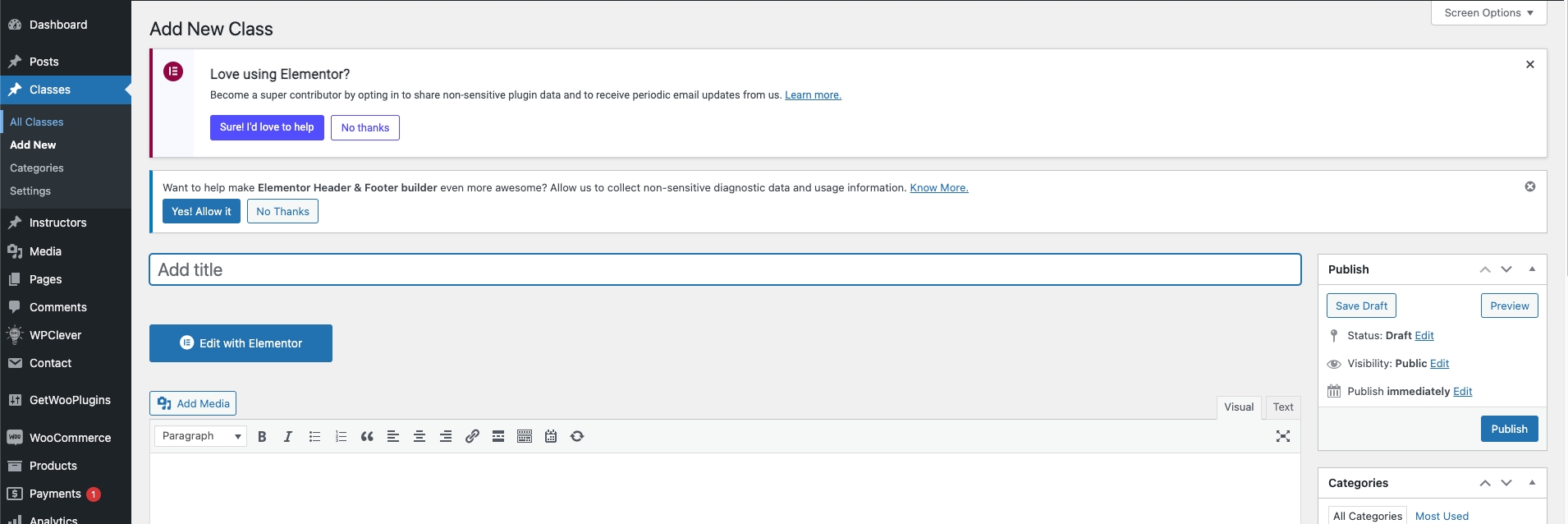
Task: Toggle bold formatting in editor toolbar
Action: pos(262,437)
